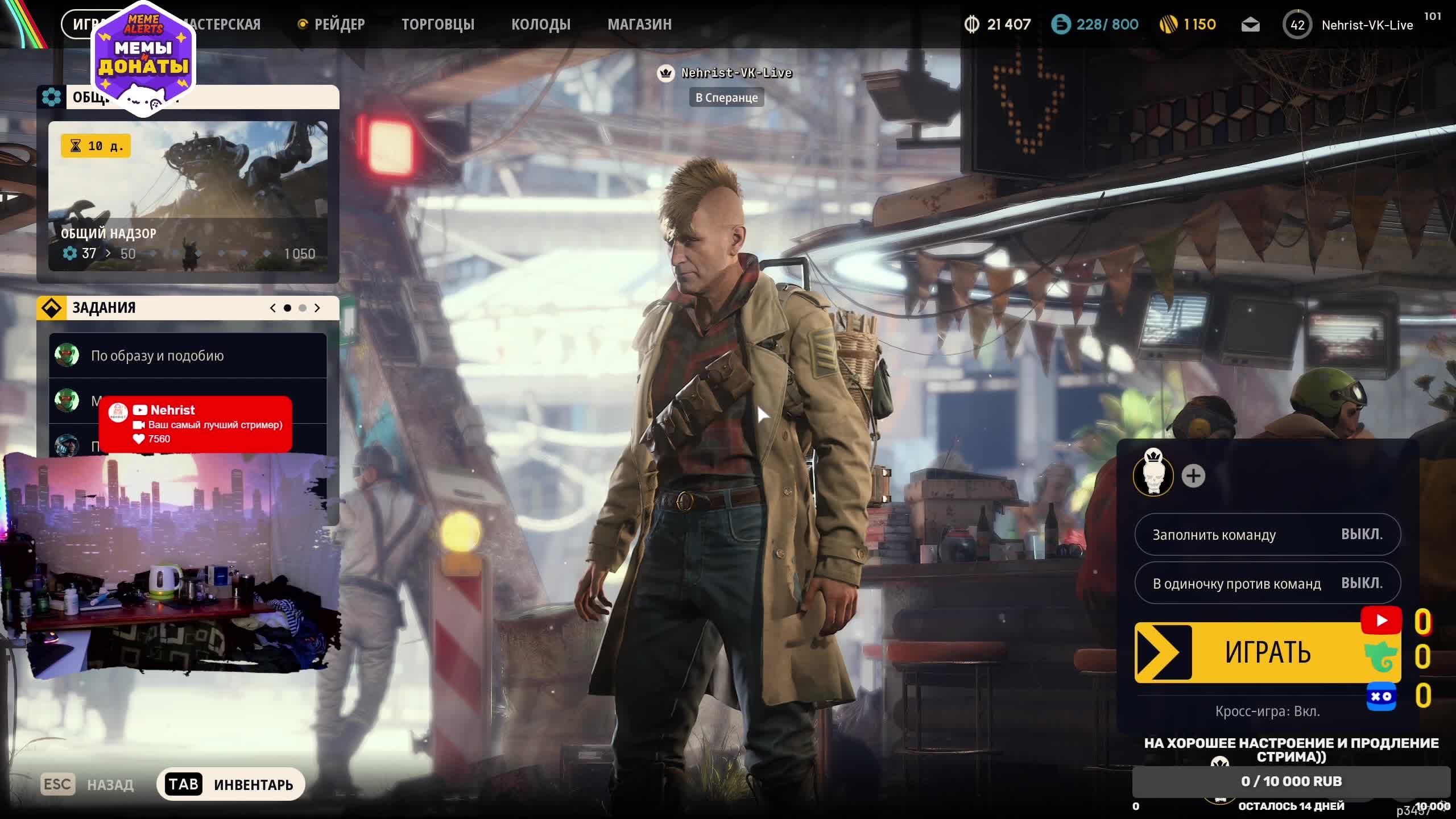Viewport: 1456px width, 819px height.
Task: Click the yellow quests diamond icon
Action: pyautogui.click(x=51, y=308)
